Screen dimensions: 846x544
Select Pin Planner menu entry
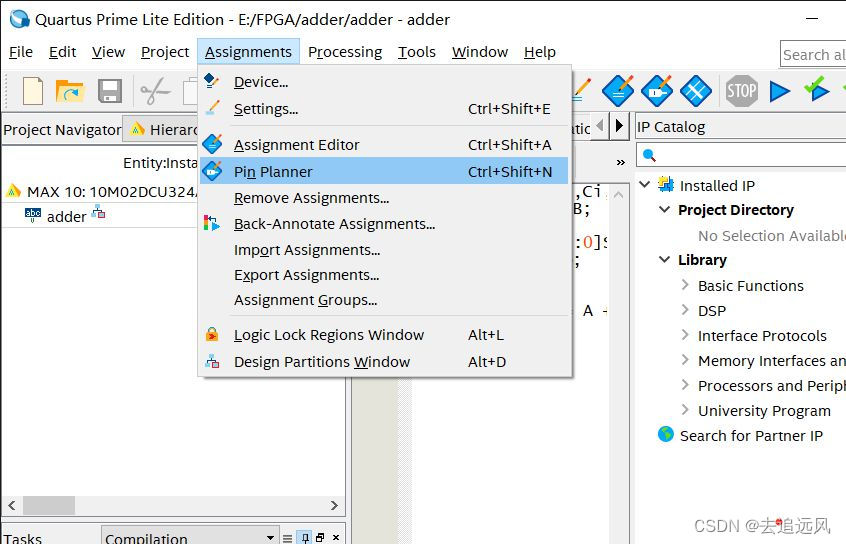click(385, 171)
